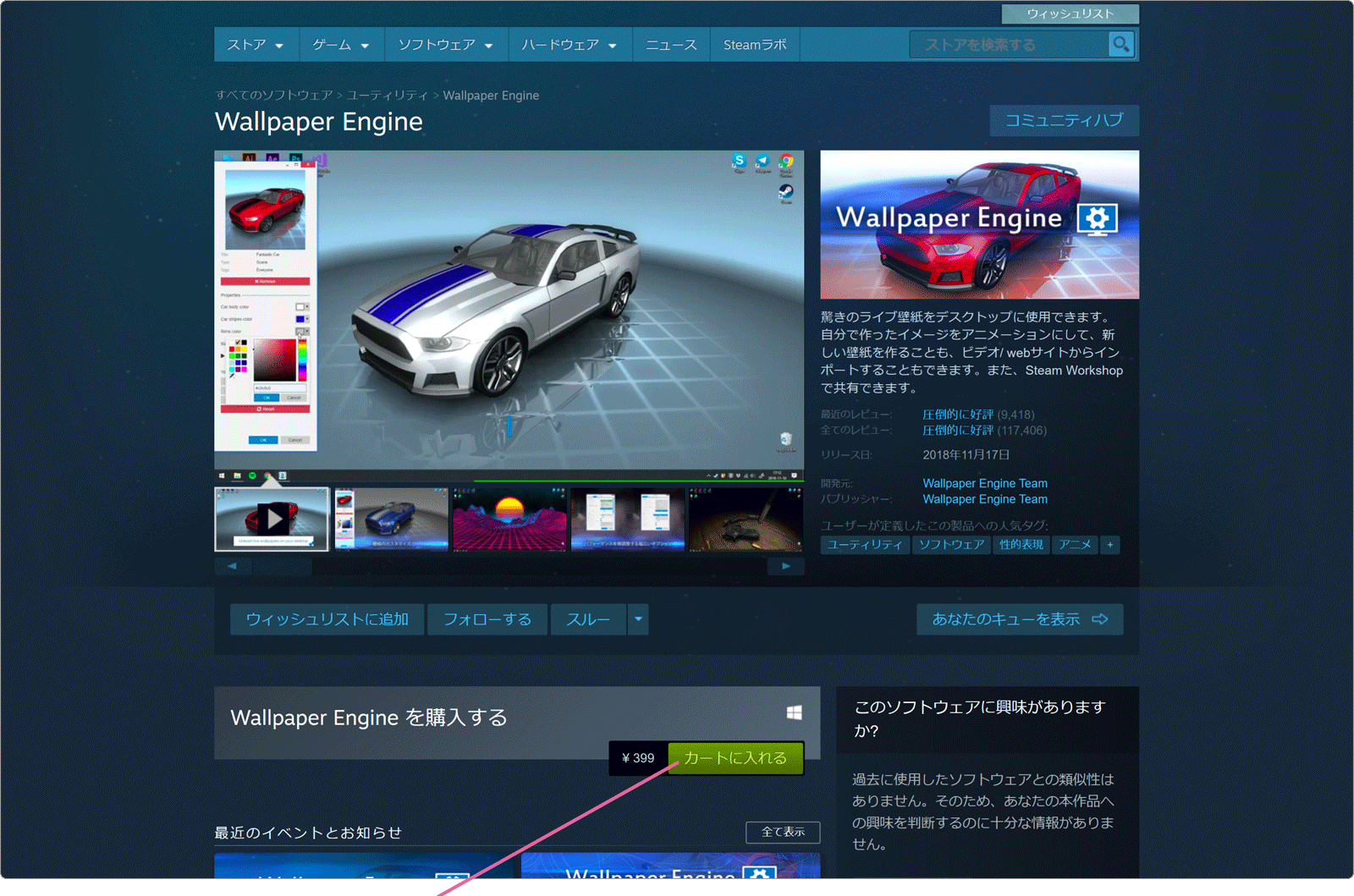Open the ニュース tab
1354x896 pixels.
point(671,45)
